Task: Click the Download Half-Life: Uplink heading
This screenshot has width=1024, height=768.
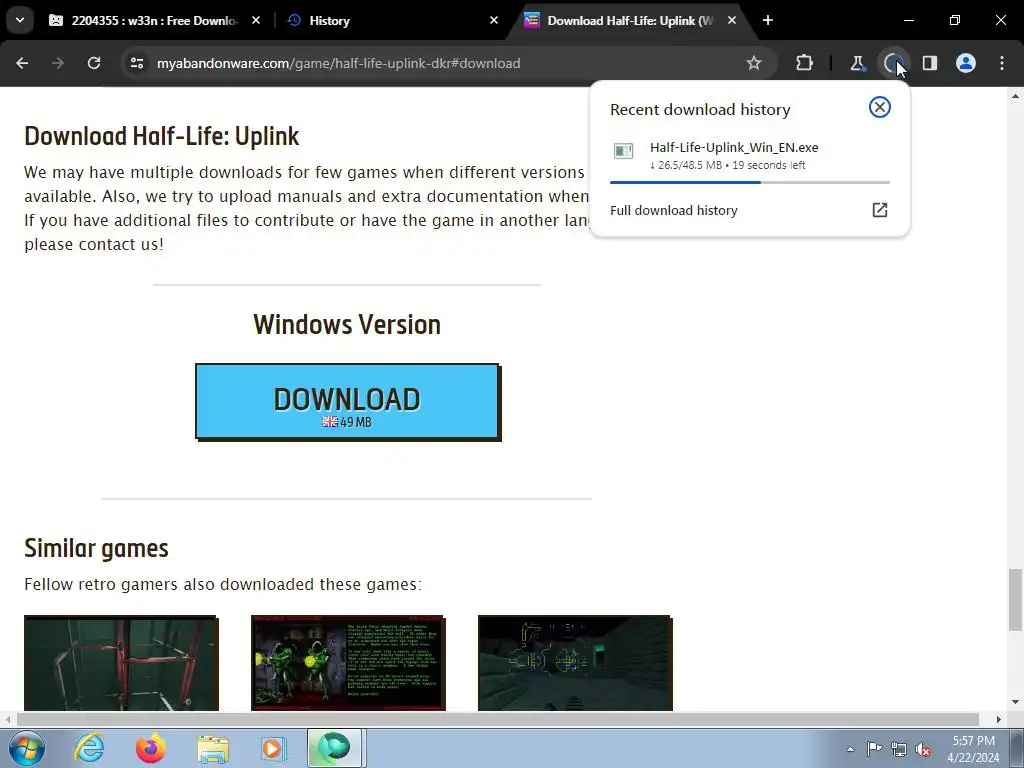Action: pyautogui.click(x=162, y=136)
